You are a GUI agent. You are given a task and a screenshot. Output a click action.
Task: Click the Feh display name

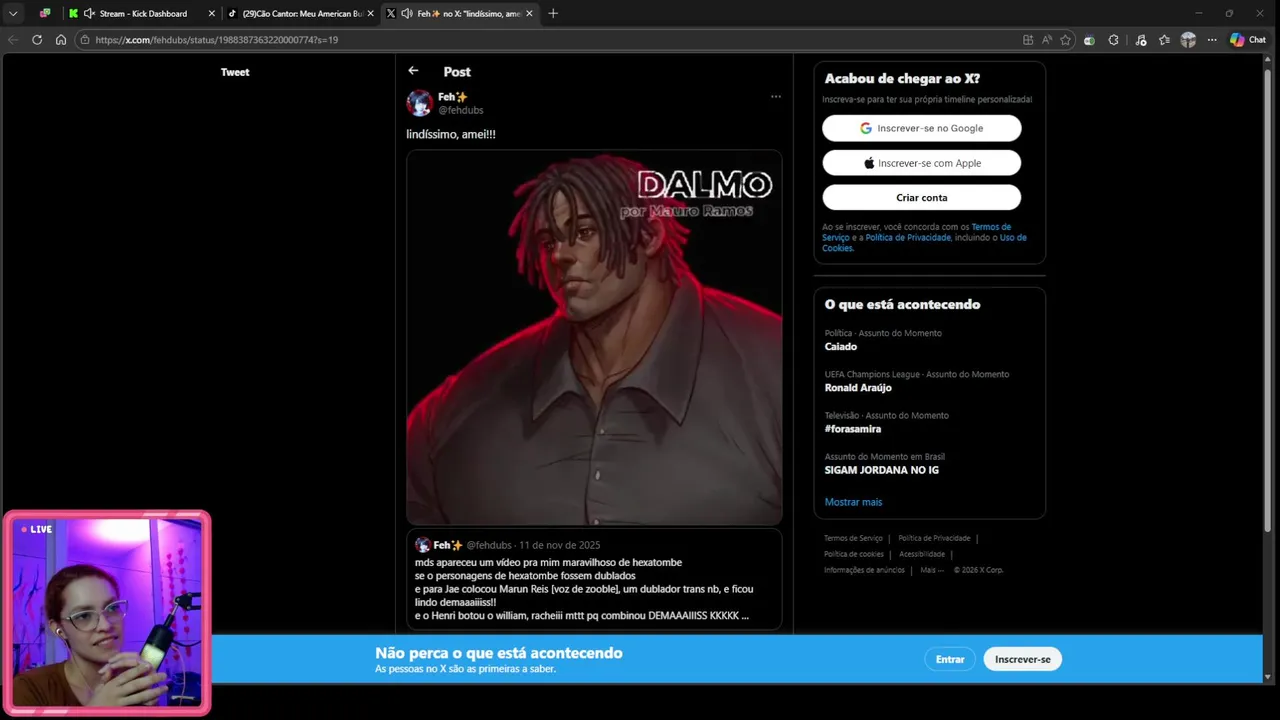tap(452, 97)
